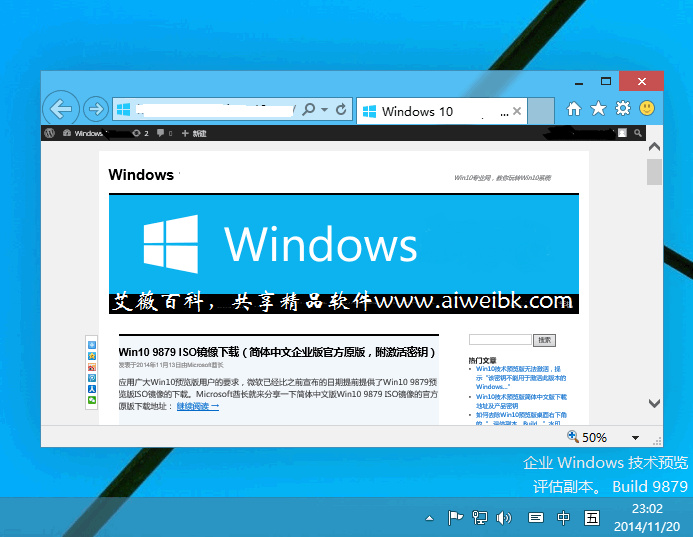
Task: Open Tools with the gear icon
Action: pos(623,108)
